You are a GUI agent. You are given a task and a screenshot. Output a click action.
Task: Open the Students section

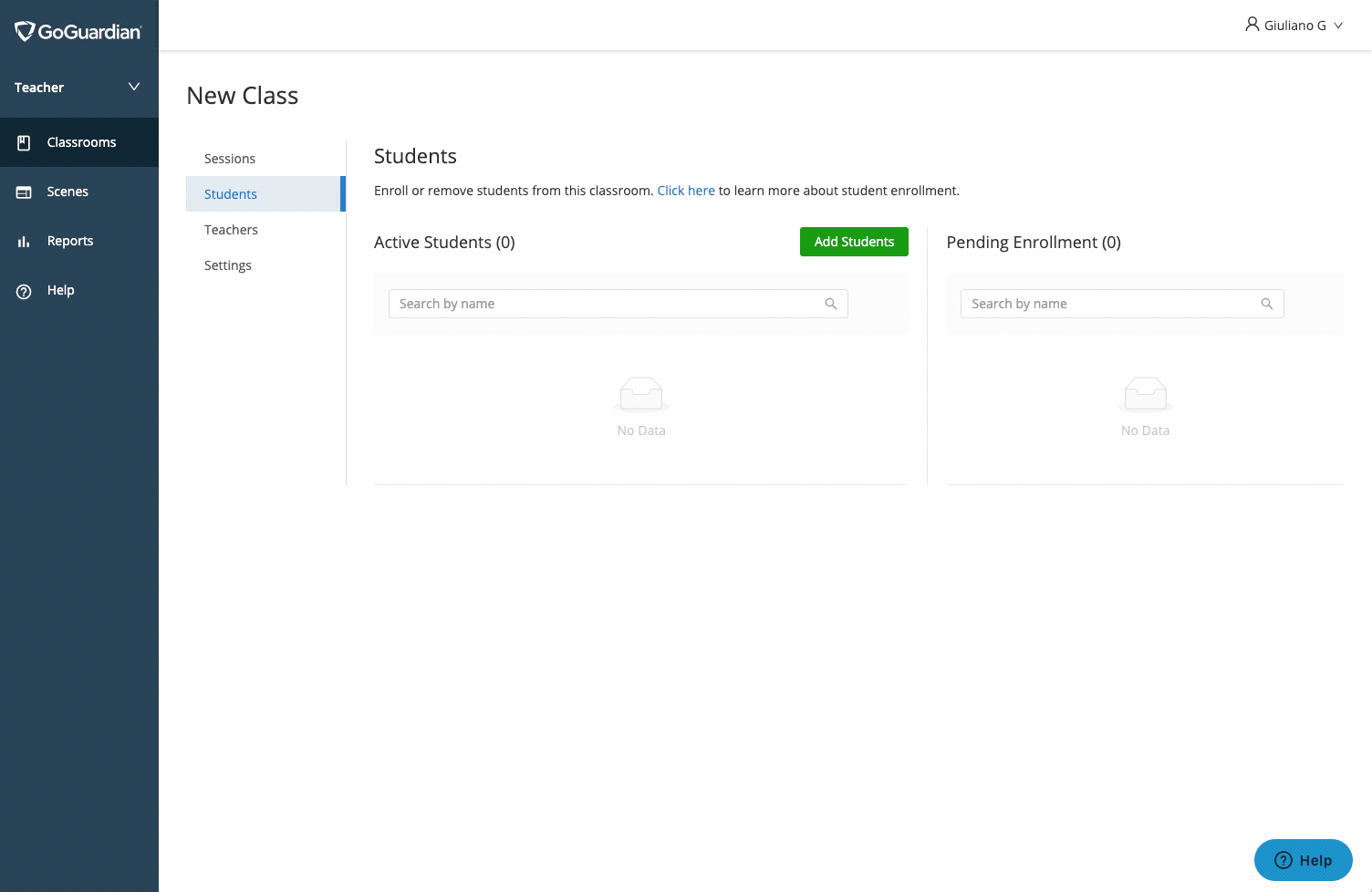tap(230, 193)
